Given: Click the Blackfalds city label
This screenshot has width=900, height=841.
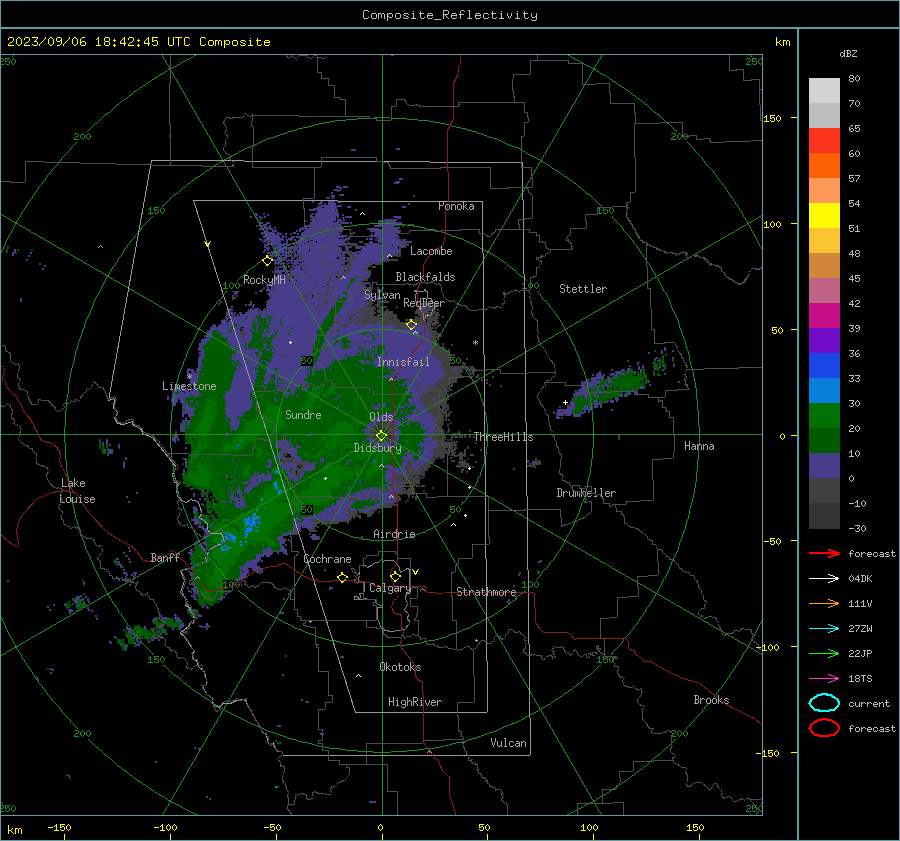Looking at the screenshot, I should point(425,277).
